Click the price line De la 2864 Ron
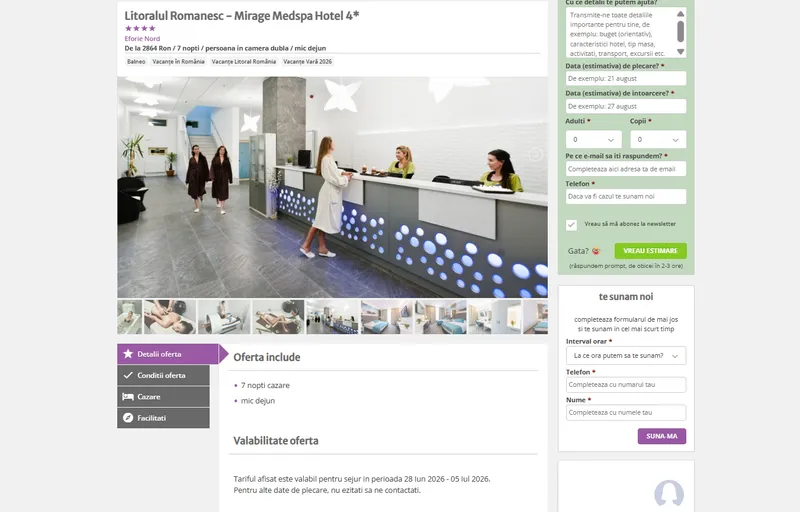Image resolution: width=800 pixels, height=512 pixels. pyautogui.click(x=225, y=48)
